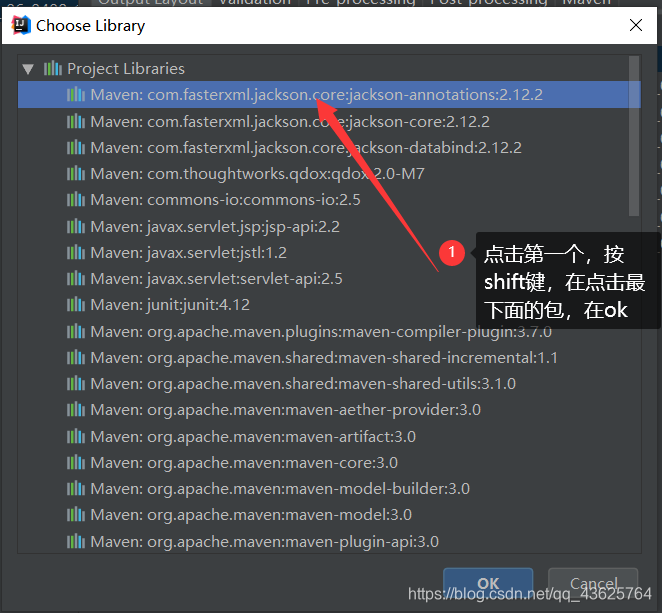Image resolution: width=662 pixels, height=613 pixels.
Task: Confirm selection with the OK button
Action: pos(488,584)
